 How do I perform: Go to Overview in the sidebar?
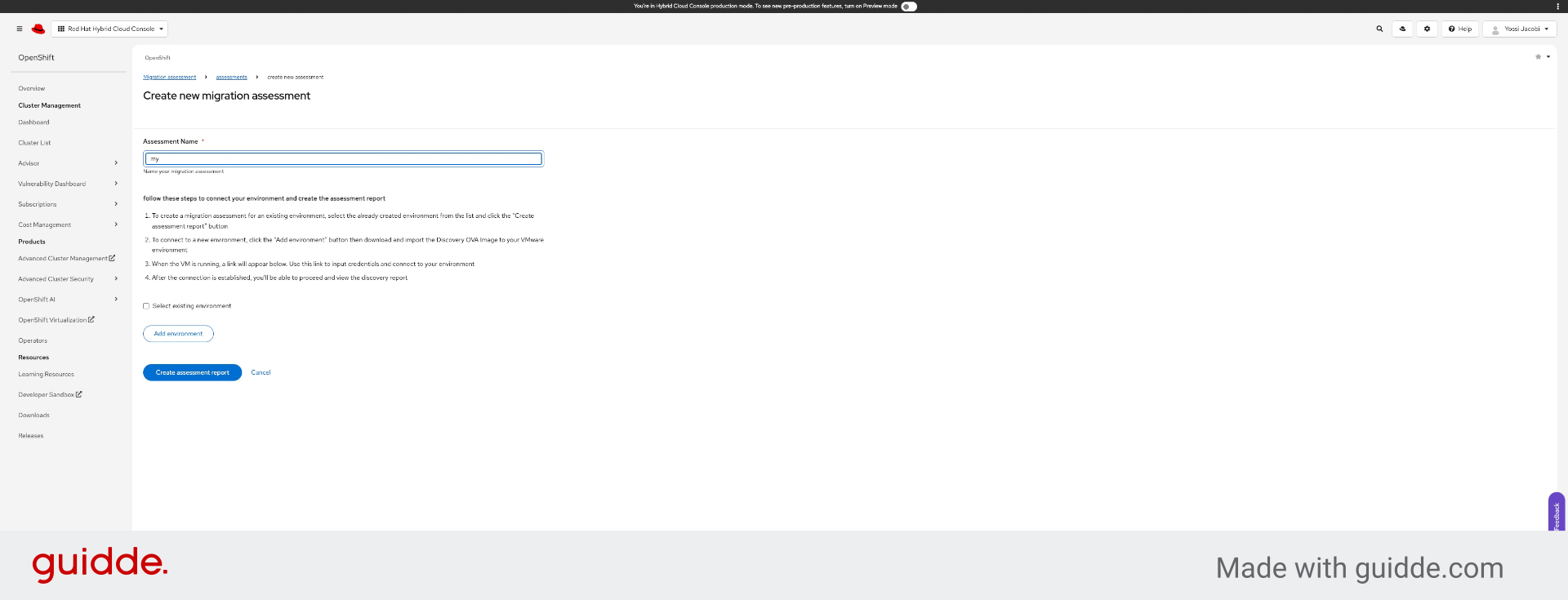pyautogui.click(x=32, y=88)
